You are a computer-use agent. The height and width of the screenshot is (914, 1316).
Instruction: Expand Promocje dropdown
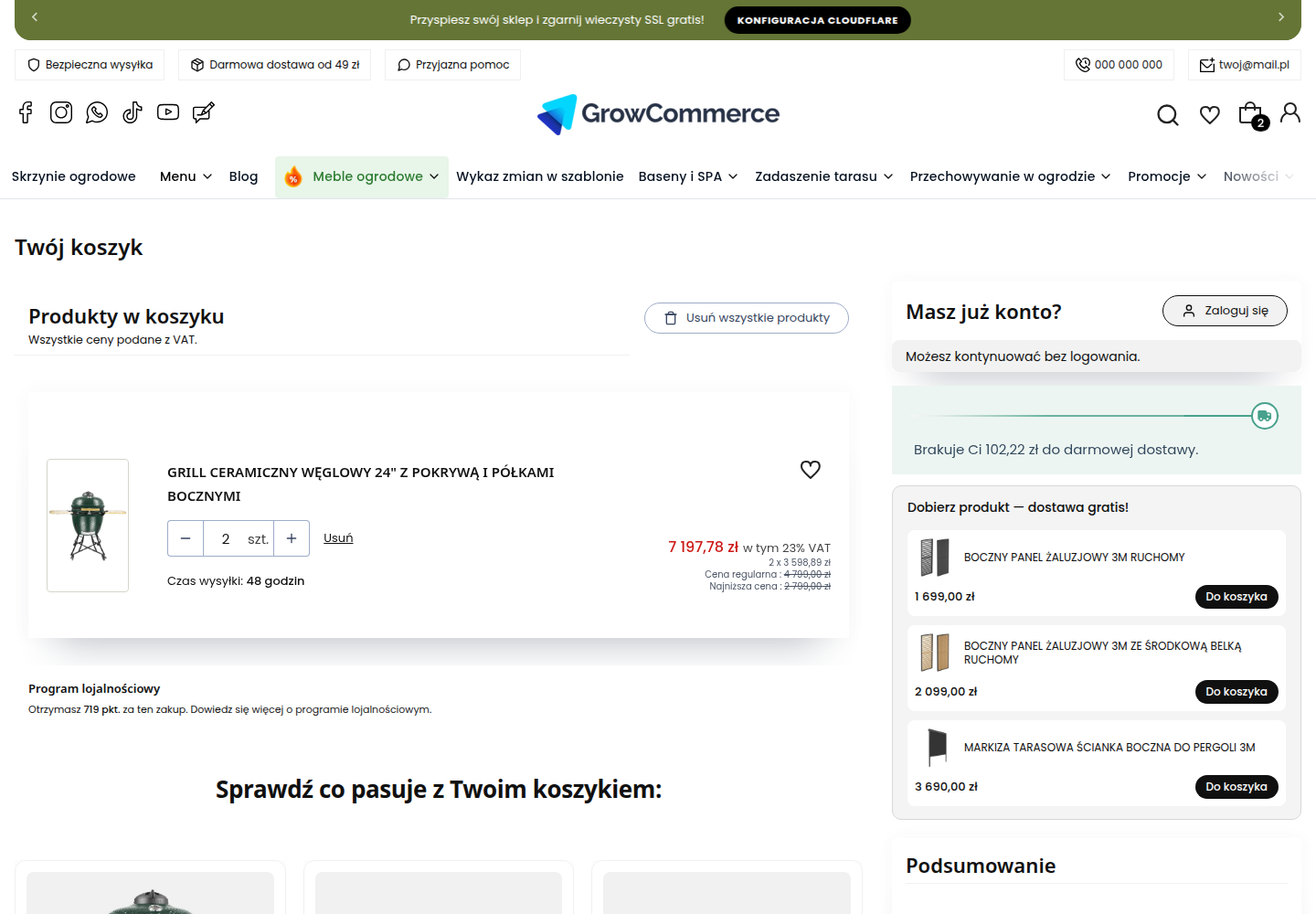1167,176
